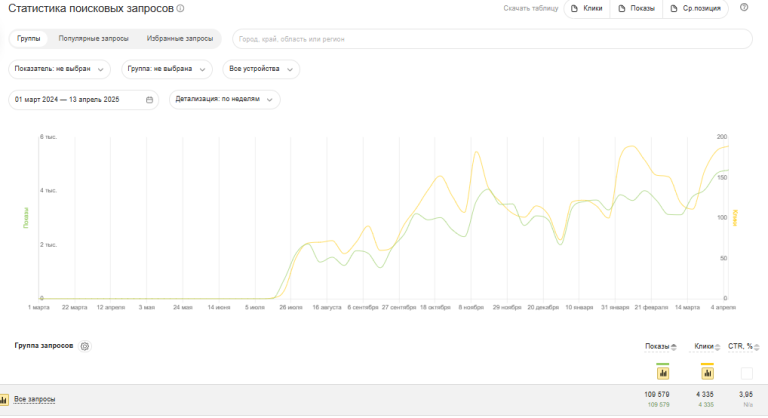Image resolution: width=768 pixels, height=418 pixels.
Task: Click the Клики value 4 335
Action: tap(705, 394)
